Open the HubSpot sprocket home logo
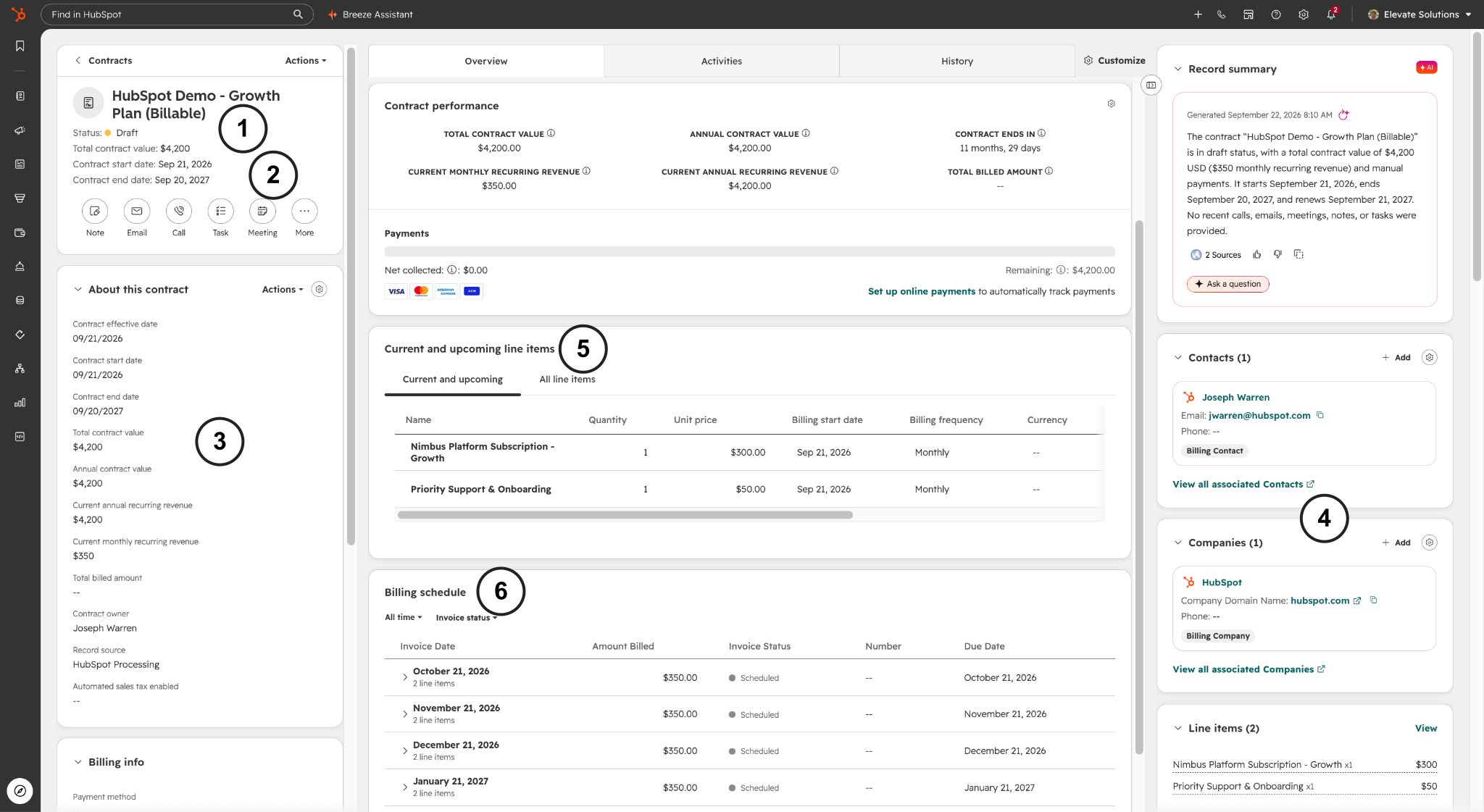Screen dimensions: 1484x812 pos(19,14)
